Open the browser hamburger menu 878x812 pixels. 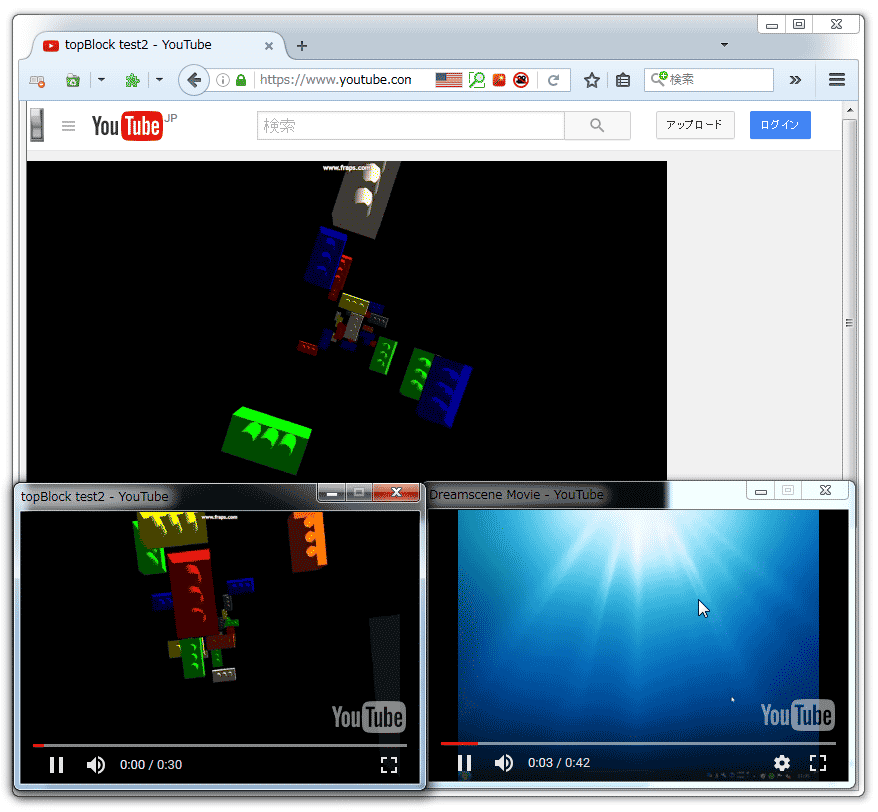coord(837,80)
